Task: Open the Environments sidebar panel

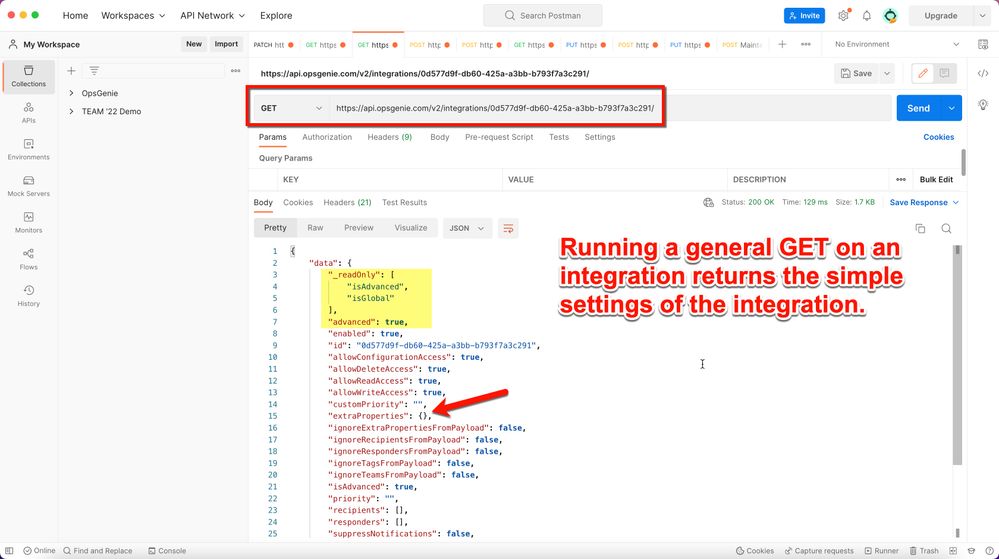Action: (x=29, y=150)
